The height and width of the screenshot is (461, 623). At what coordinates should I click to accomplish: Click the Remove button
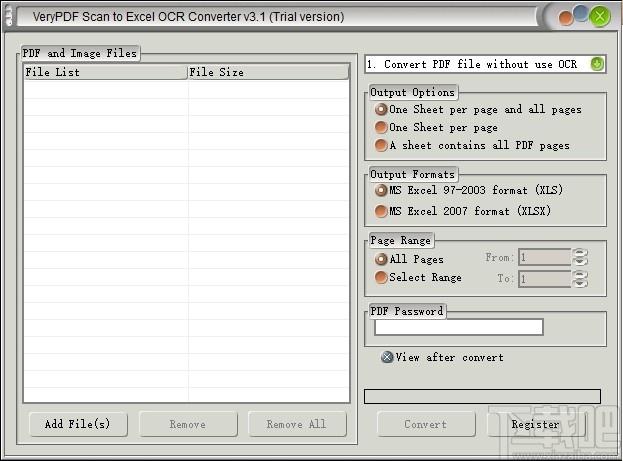pos(188,424)
